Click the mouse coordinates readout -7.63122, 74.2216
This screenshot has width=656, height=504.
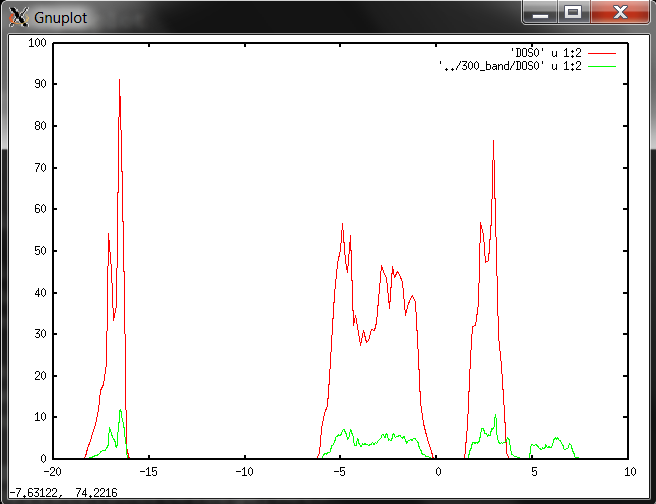[64, 493]
